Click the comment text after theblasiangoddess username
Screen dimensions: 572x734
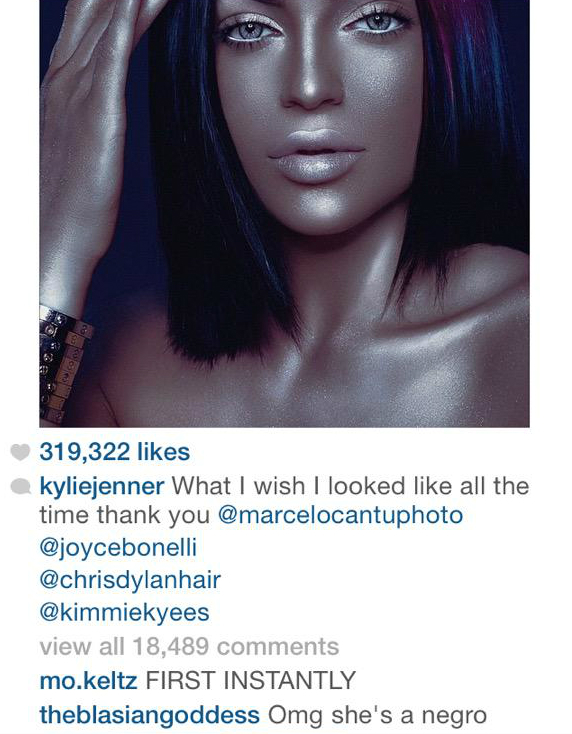tap(377, 715)
